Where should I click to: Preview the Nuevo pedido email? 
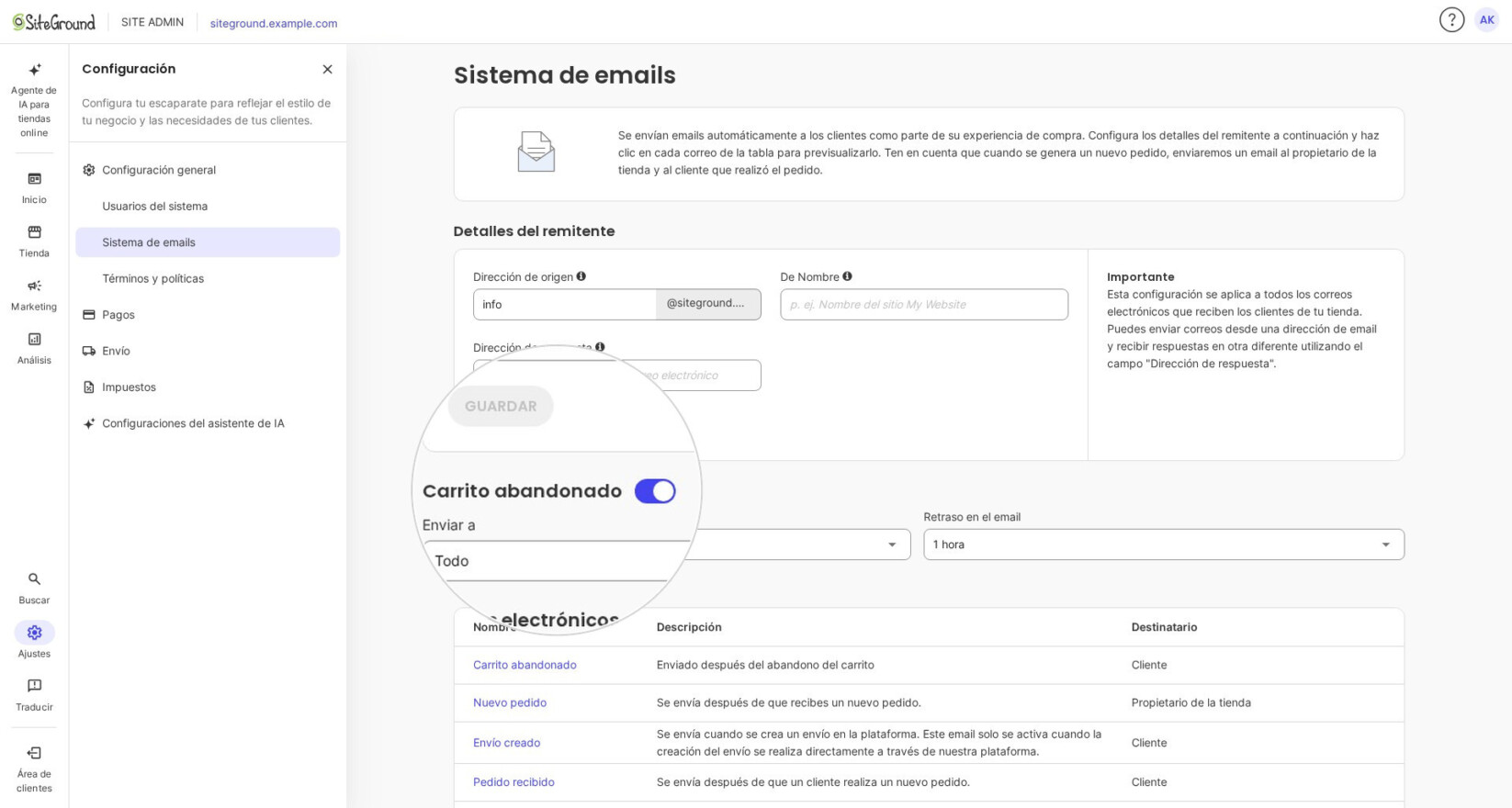tap(510, 702)
